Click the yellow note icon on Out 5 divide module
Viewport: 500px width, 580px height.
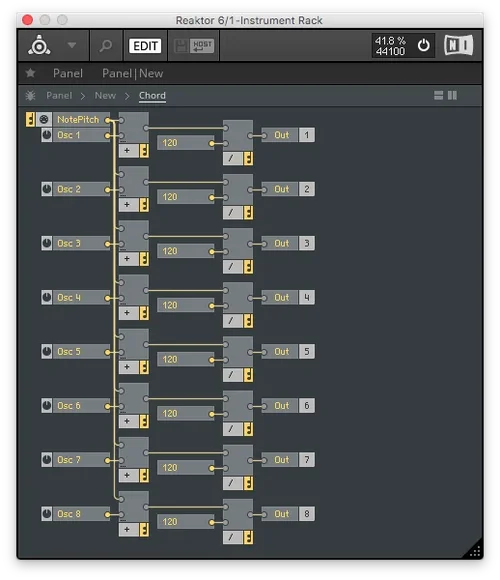pyautogui.click(x=249, y=375)
